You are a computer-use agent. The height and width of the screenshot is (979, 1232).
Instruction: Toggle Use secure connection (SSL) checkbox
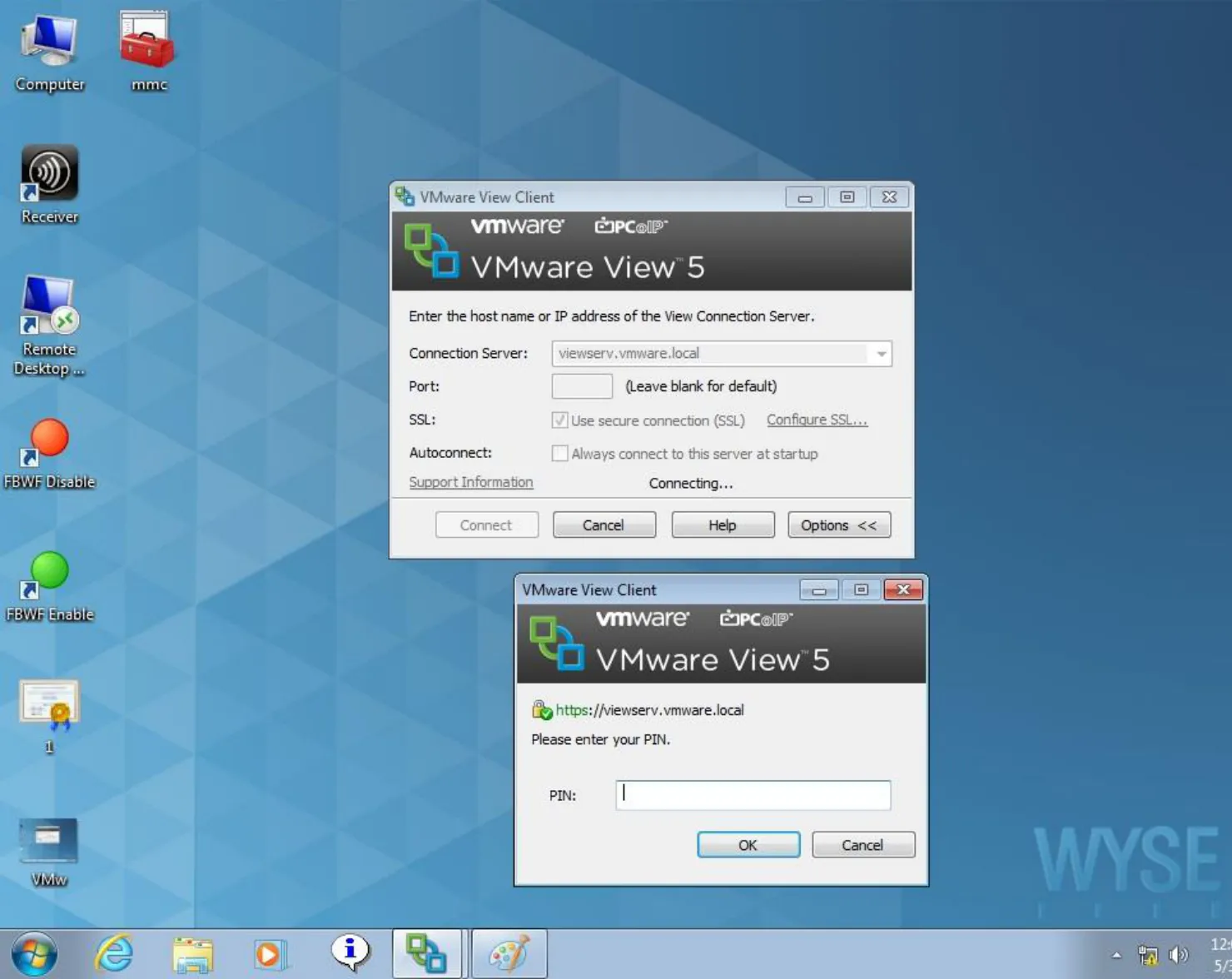click(x=559, y=420)
